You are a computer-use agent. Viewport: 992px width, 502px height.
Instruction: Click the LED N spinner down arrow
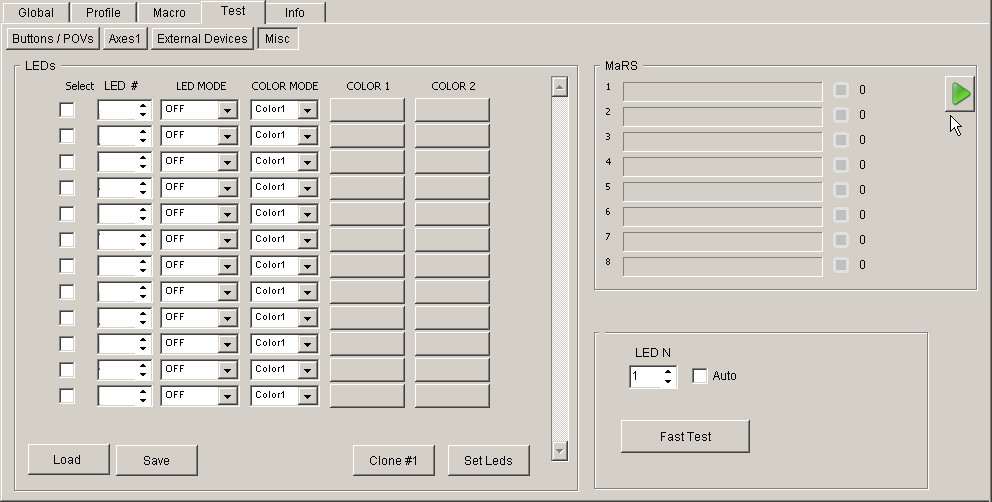(x=668, y=382)
